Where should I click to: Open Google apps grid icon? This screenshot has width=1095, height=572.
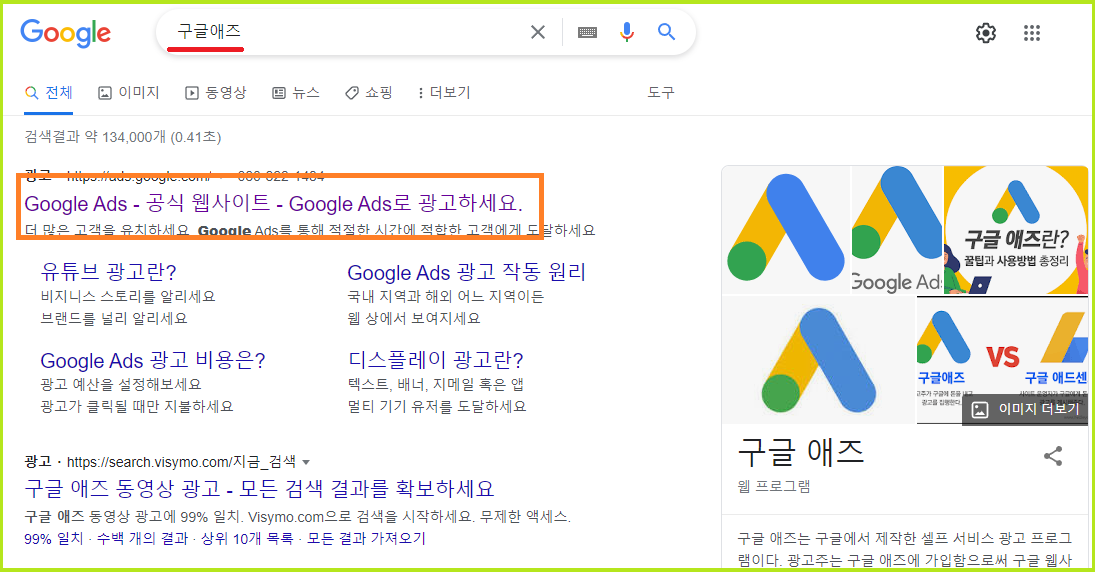(1031, 33)
